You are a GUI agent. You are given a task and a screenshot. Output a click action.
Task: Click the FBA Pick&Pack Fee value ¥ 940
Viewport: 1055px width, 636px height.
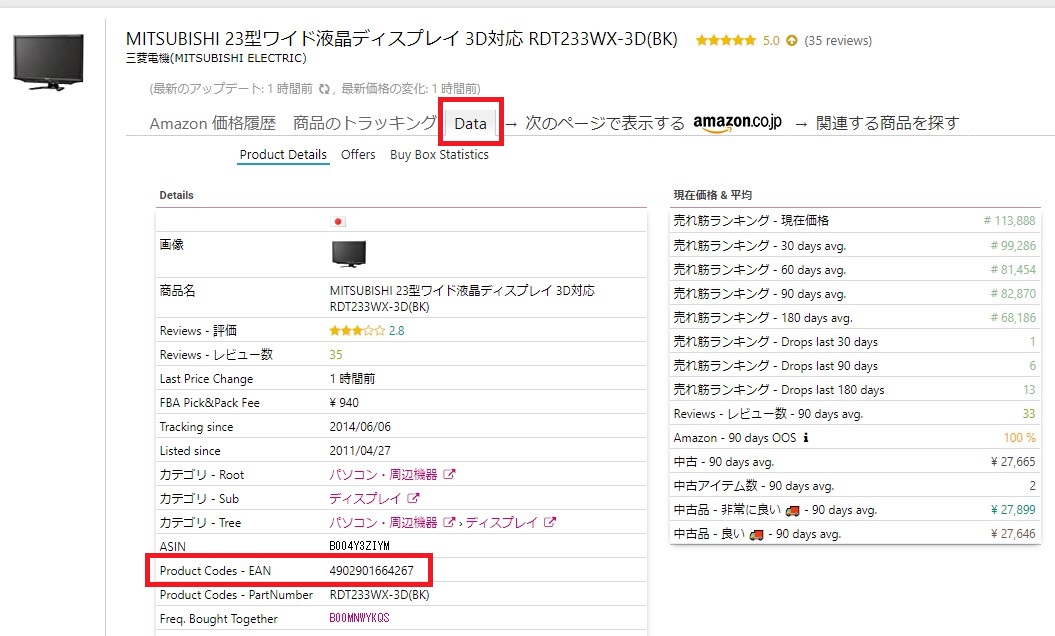(344, 402)
